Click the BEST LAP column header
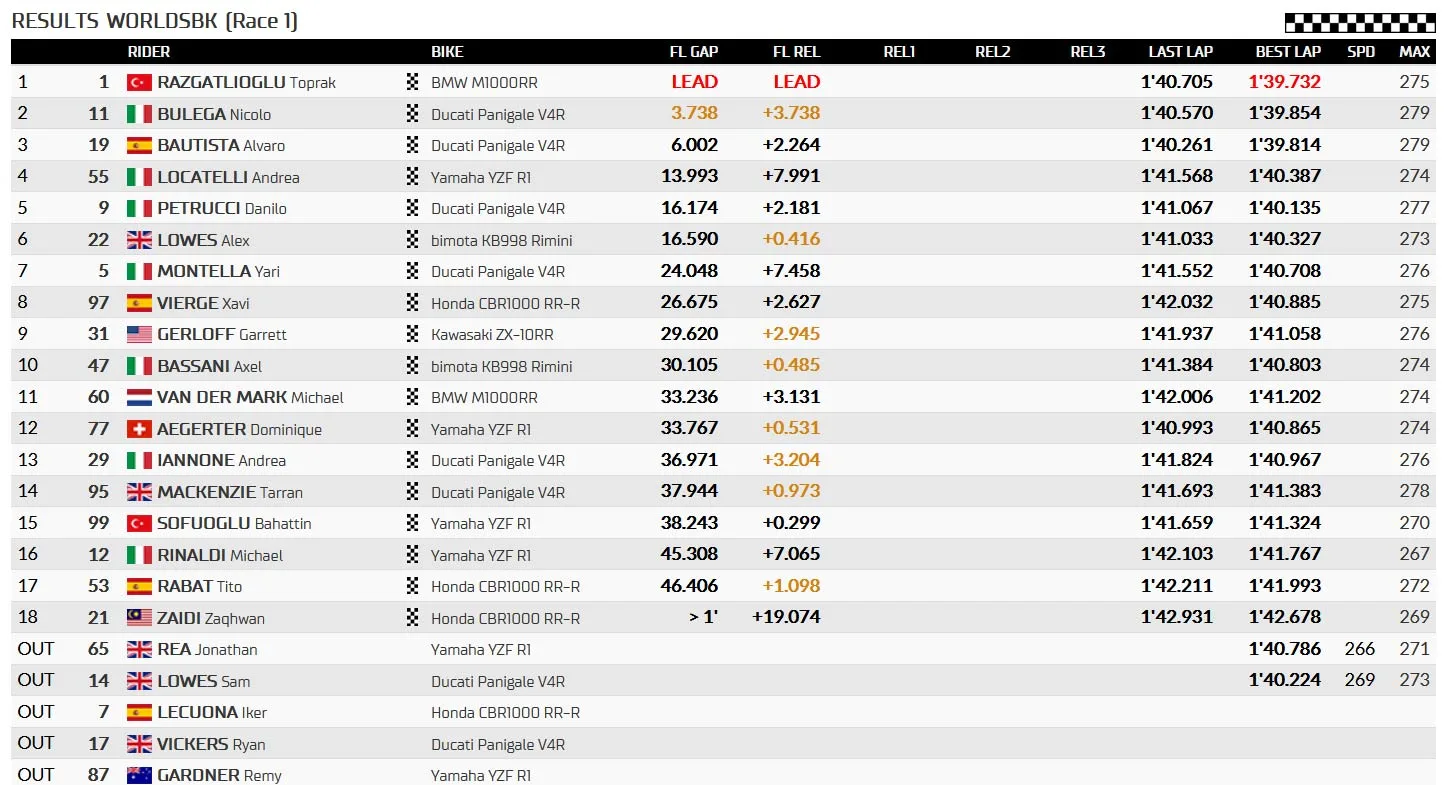 pyautogui.click(x=1288, y=51)
